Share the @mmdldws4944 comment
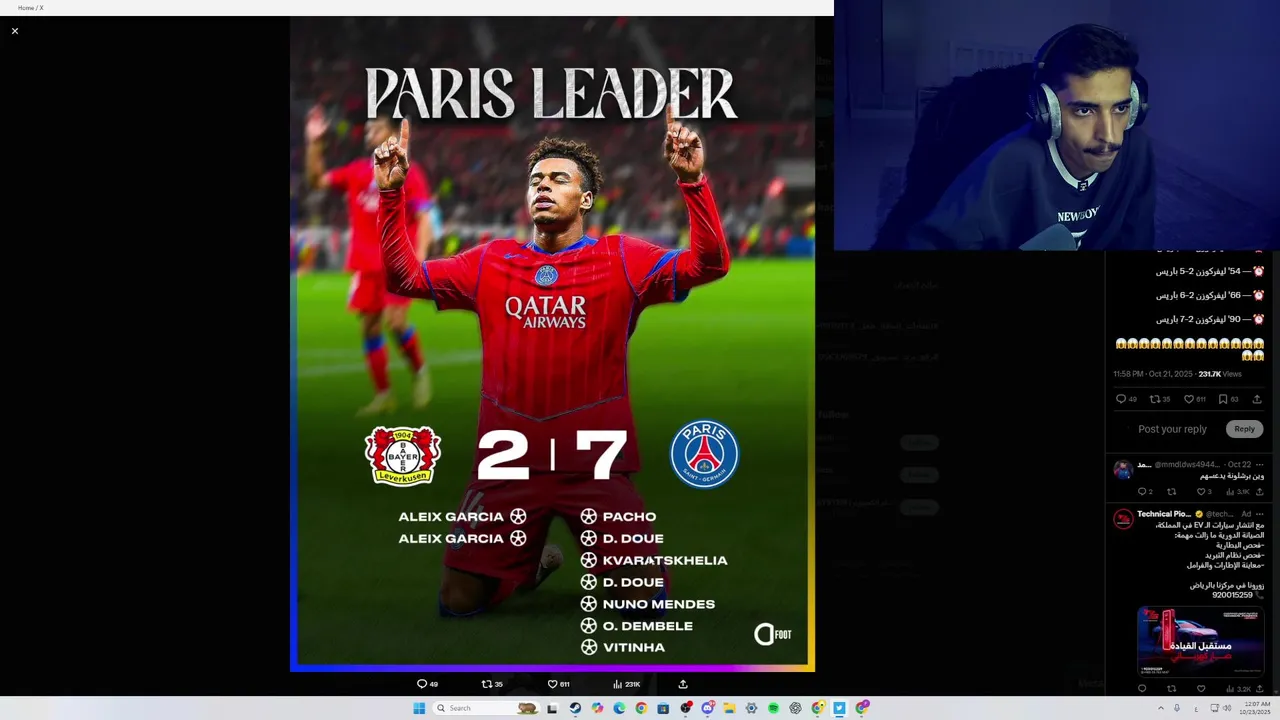 pyautogui.click(x=1259, y=492)
